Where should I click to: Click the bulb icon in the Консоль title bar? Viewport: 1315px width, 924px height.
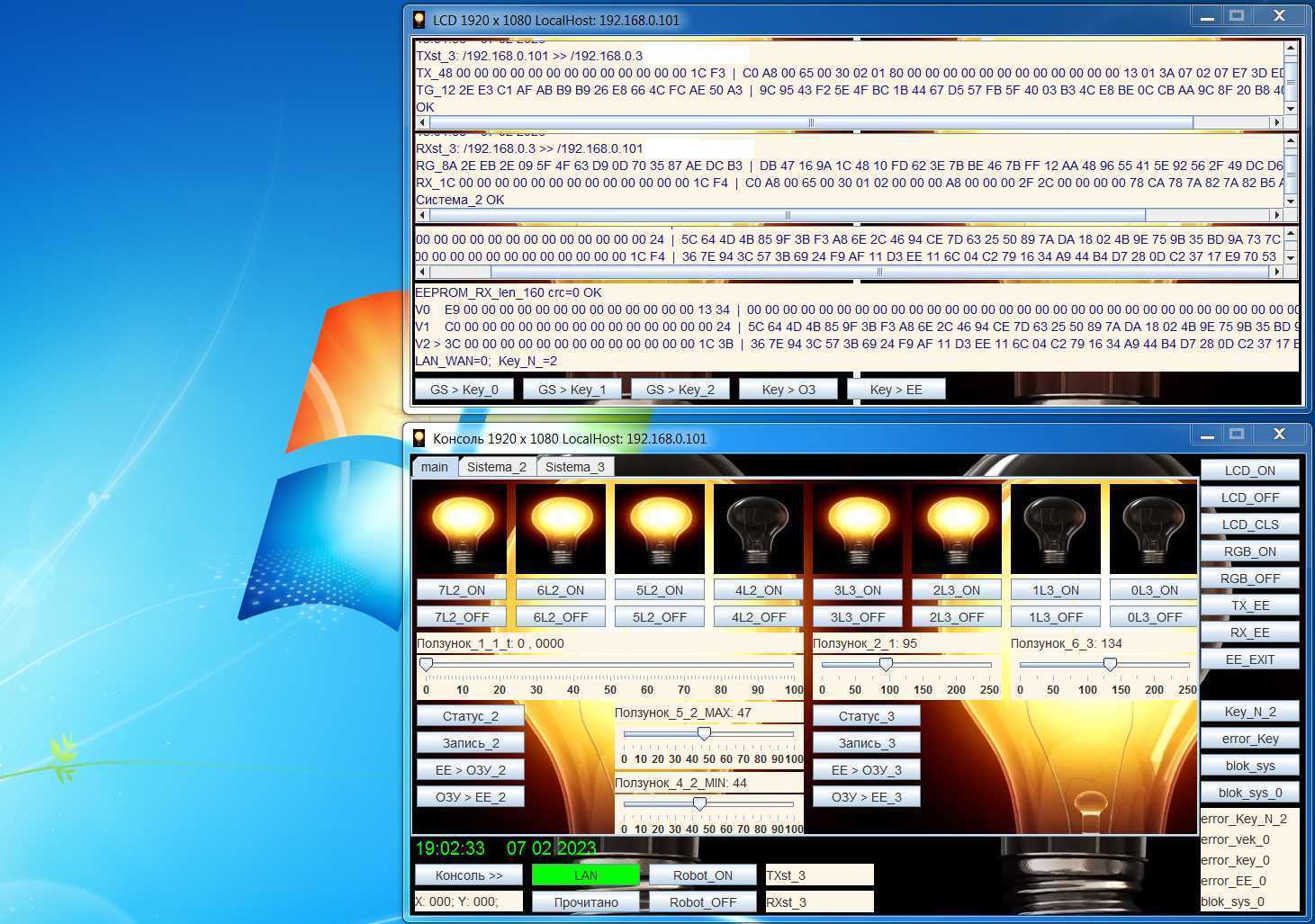coord(419,438)
